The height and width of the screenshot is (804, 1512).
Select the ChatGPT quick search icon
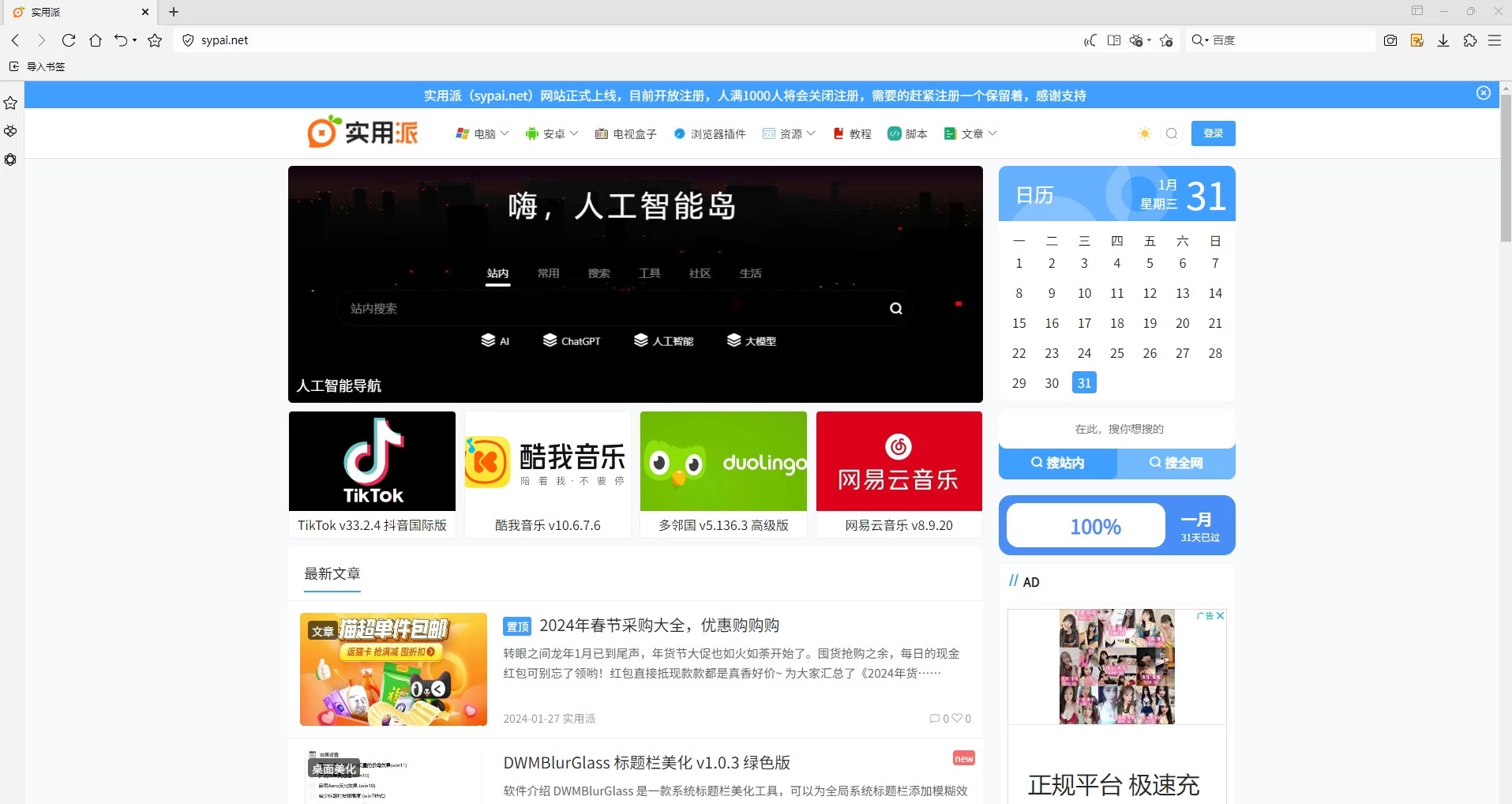pos(550,340)
